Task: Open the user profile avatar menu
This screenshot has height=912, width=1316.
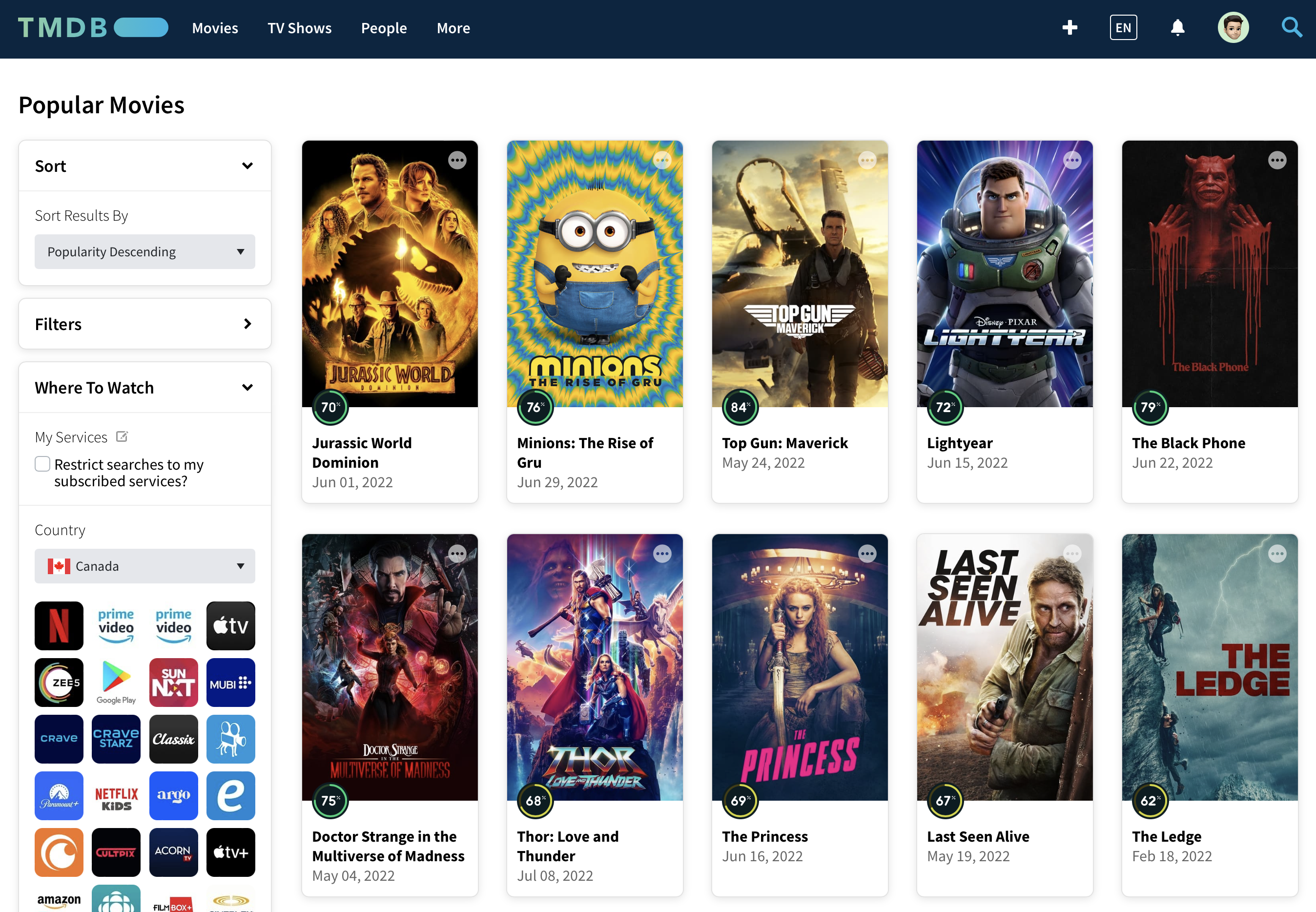Action: 1233,27
